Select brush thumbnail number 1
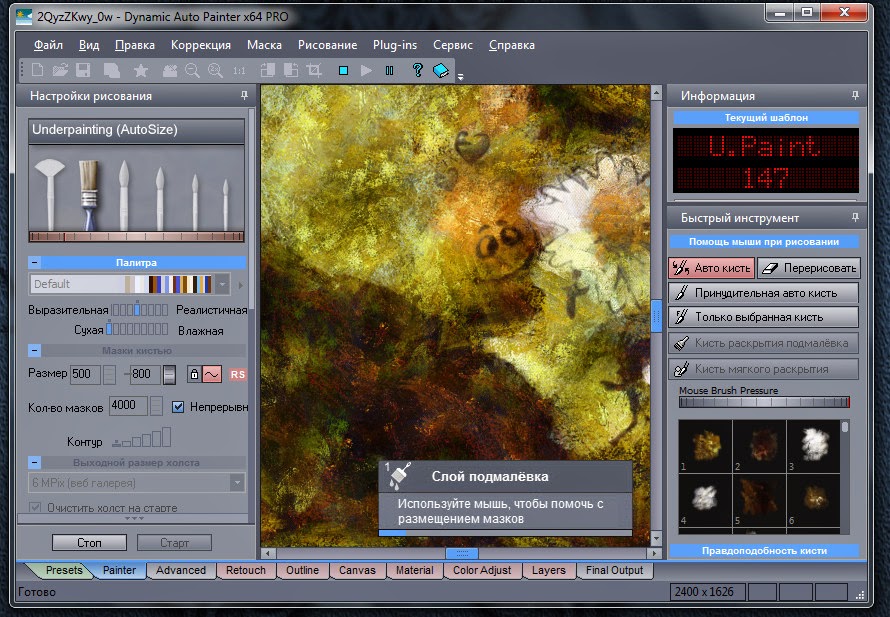Viewport: 890px width, 617px height. click(706, 446)
